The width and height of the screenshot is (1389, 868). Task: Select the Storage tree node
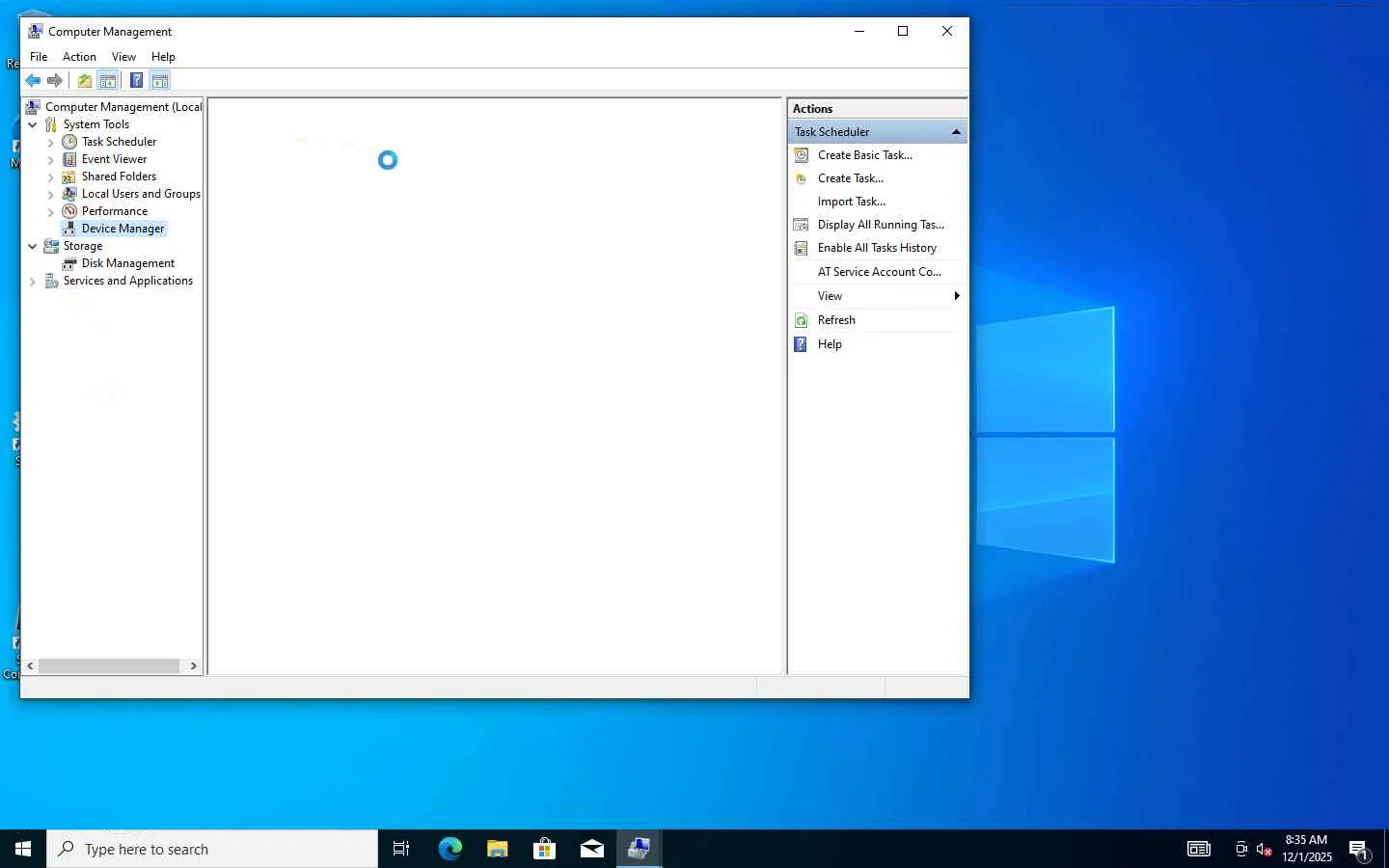(x=82, y=246)
